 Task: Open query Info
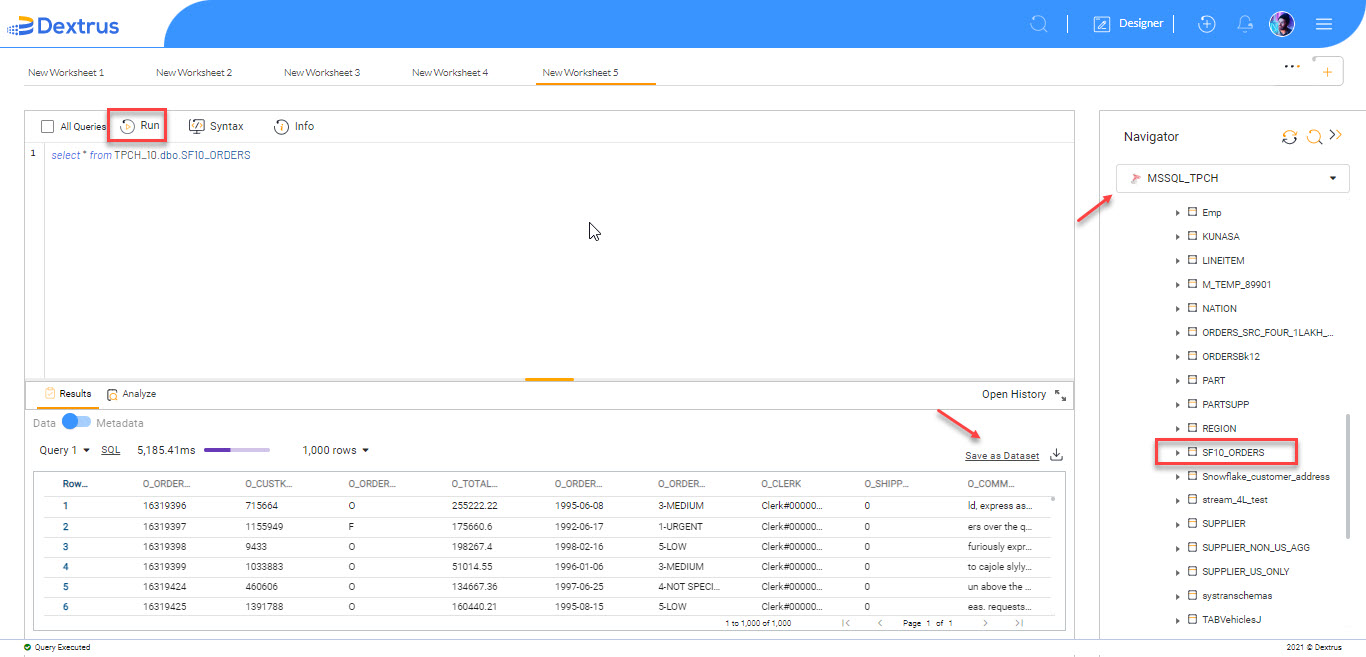tap(294, 126)
